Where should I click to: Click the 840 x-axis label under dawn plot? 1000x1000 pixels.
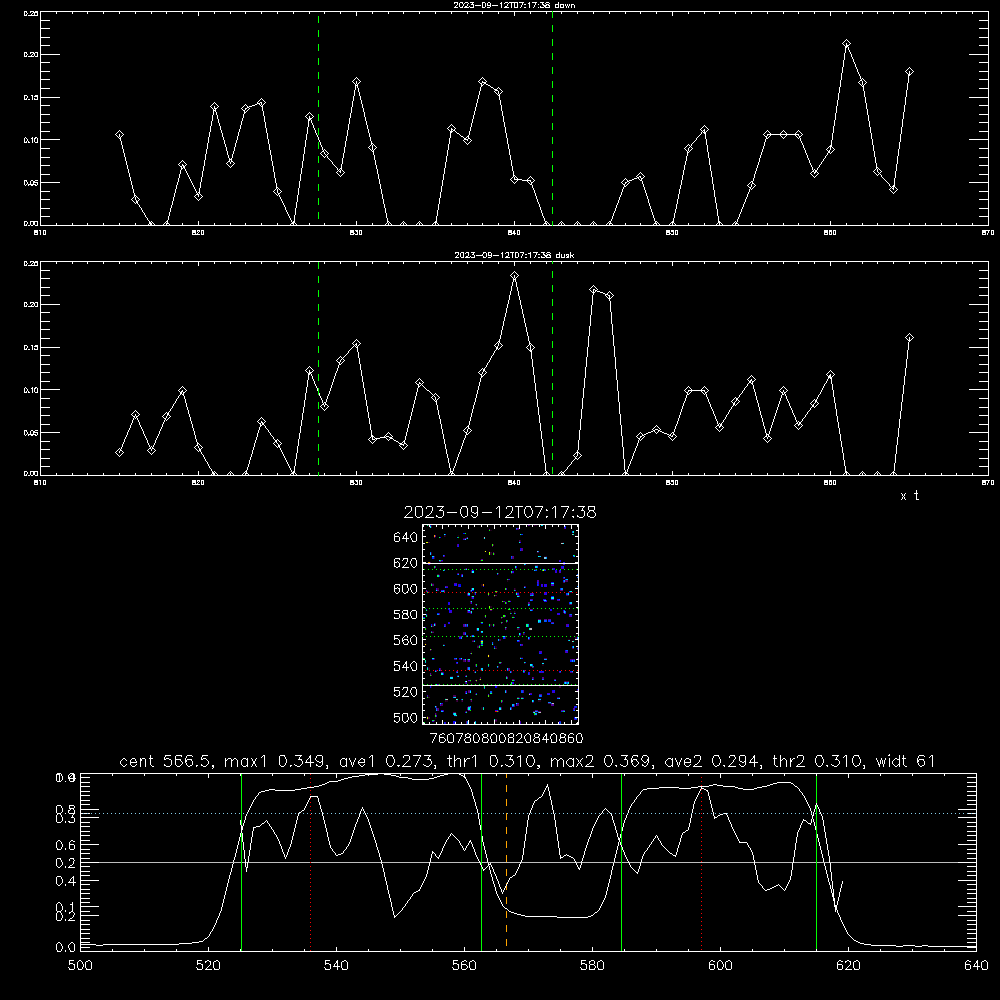[514, 233]
